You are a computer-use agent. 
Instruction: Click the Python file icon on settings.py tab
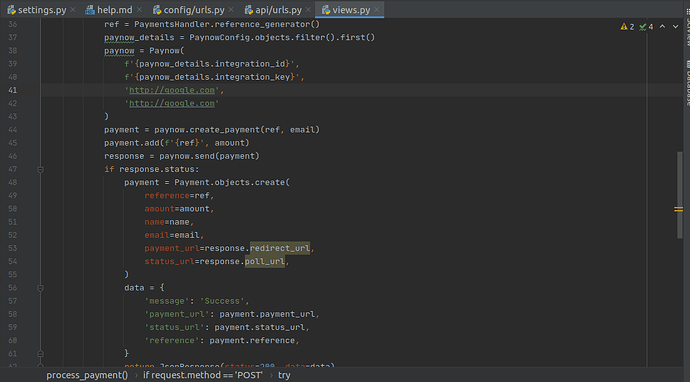coord(11,10)
